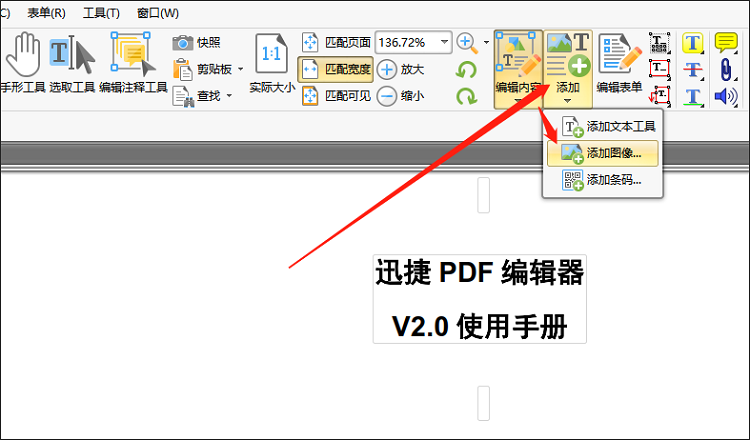
Task: Select the 手形工具 hand tool
Action: click(23, 63)
